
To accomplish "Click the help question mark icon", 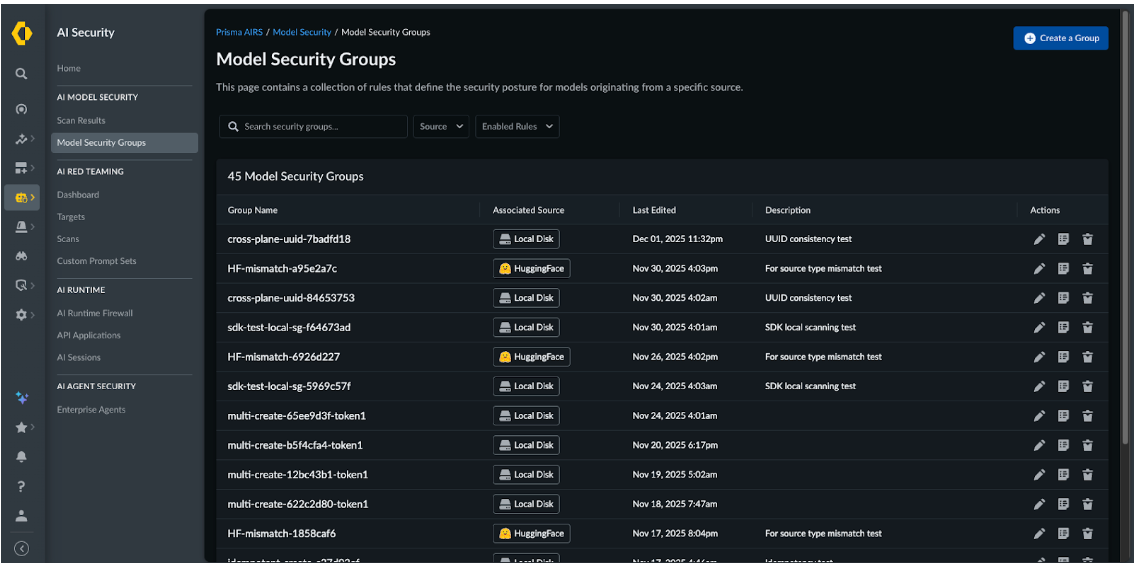I will point(21,487).
